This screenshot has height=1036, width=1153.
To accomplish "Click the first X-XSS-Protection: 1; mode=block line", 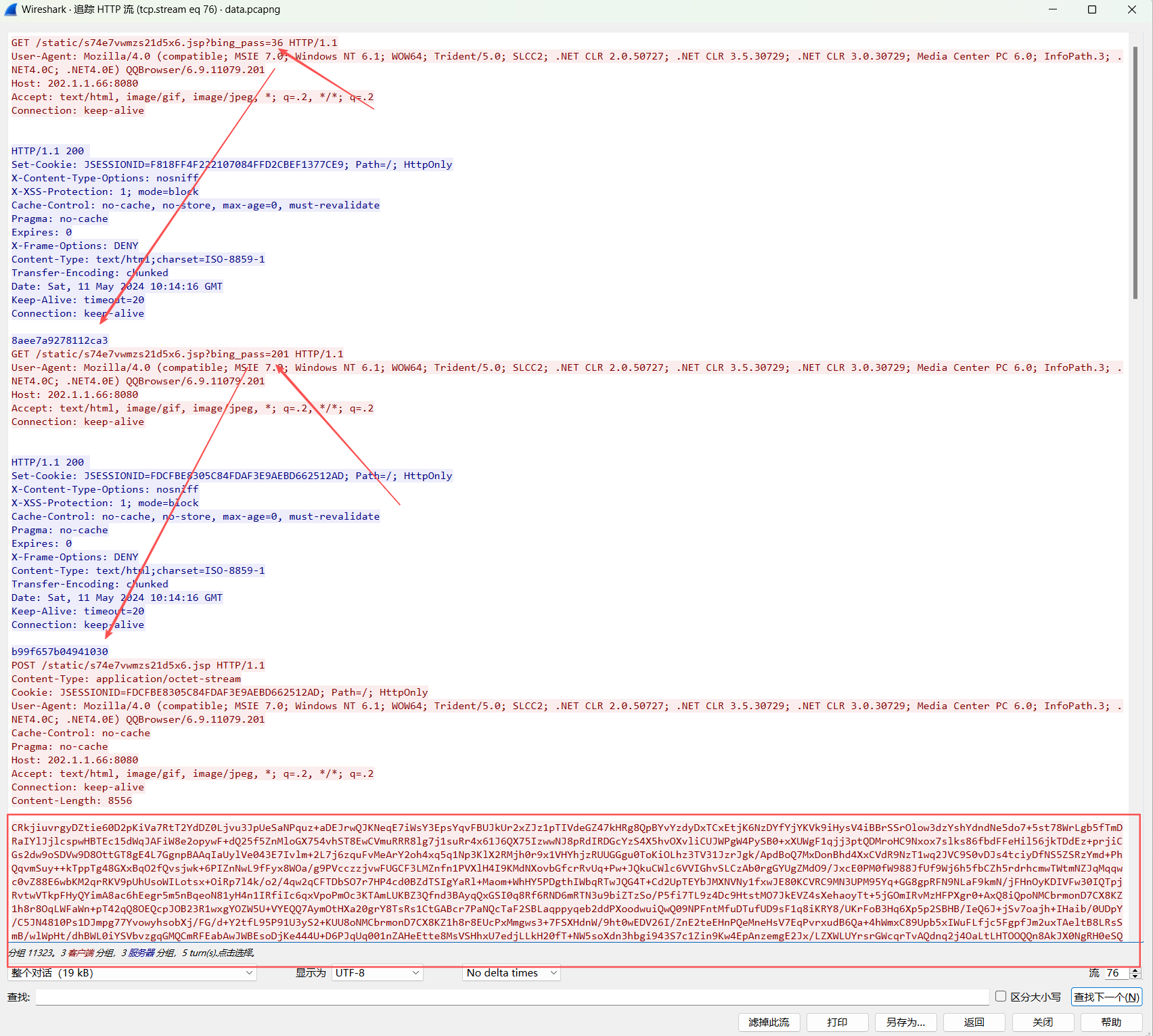I will coord(105,192).
